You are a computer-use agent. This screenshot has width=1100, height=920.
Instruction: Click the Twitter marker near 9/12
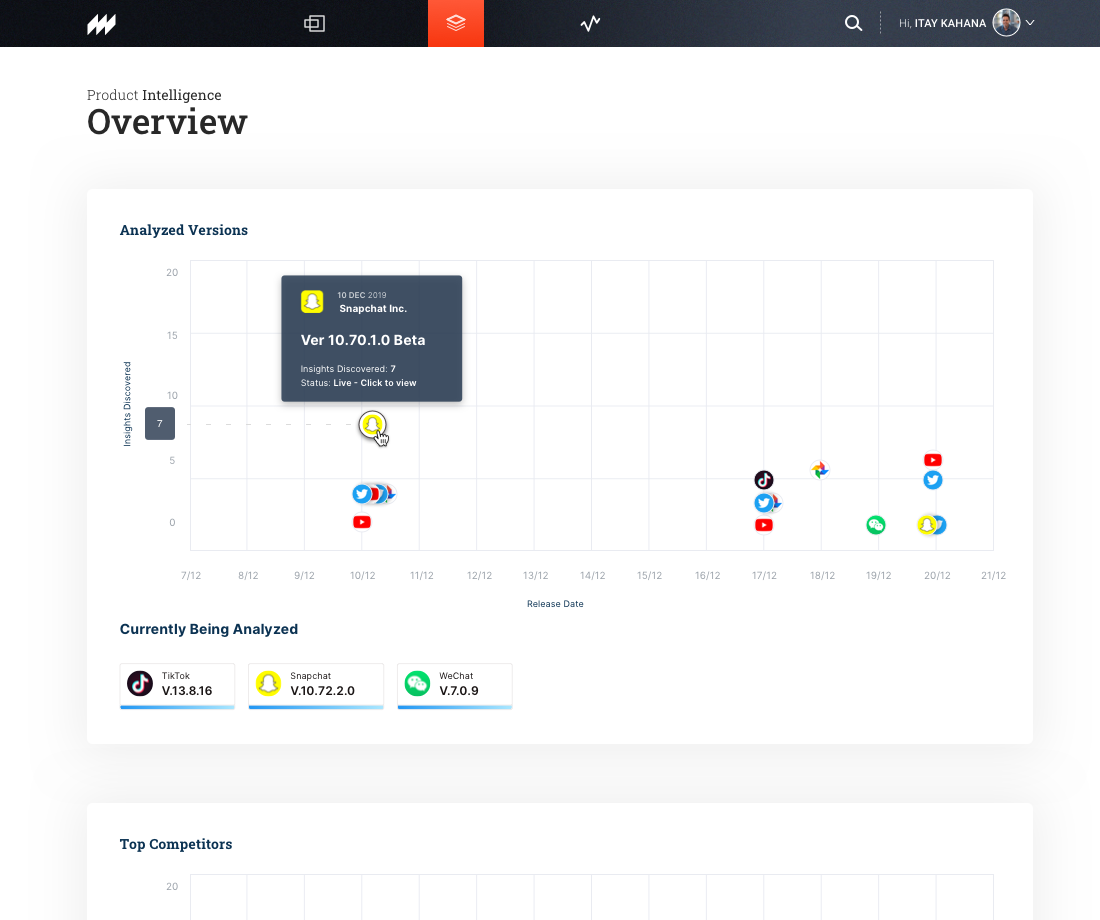point(360,494)
